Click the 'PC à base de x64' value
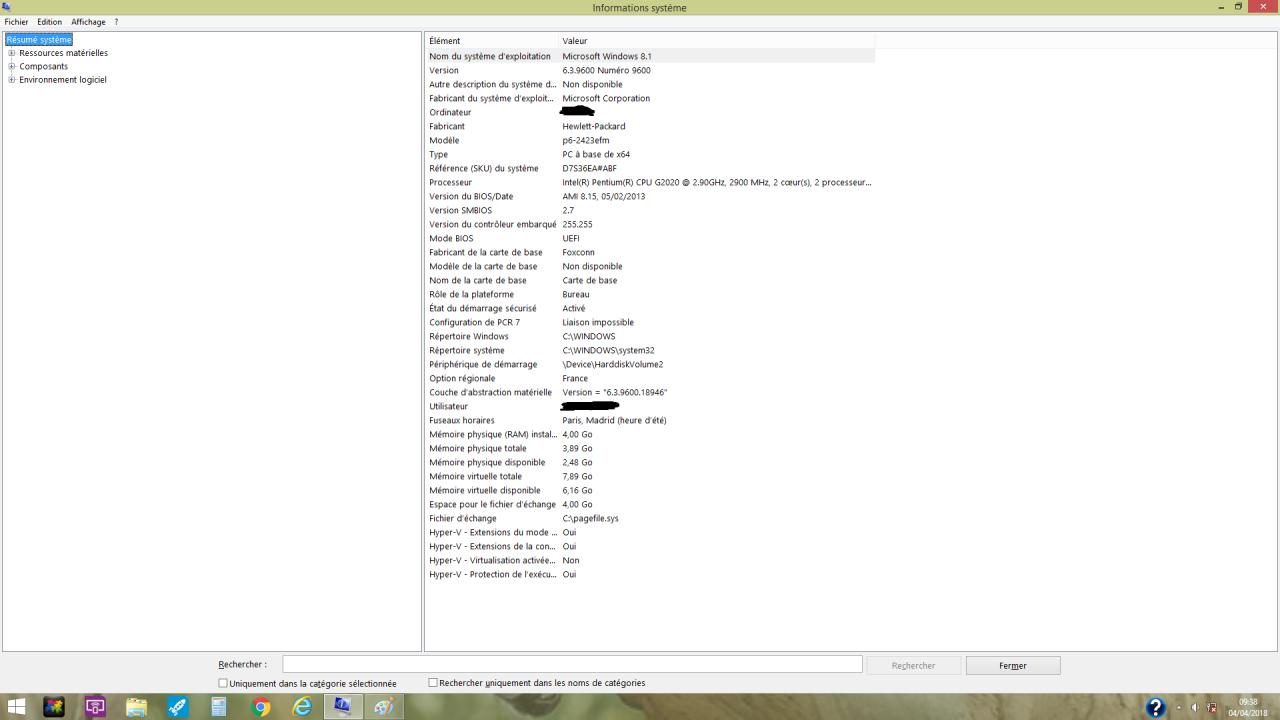Image resolution: width=1280 pixels, height=720 pixels. [596, 154]
